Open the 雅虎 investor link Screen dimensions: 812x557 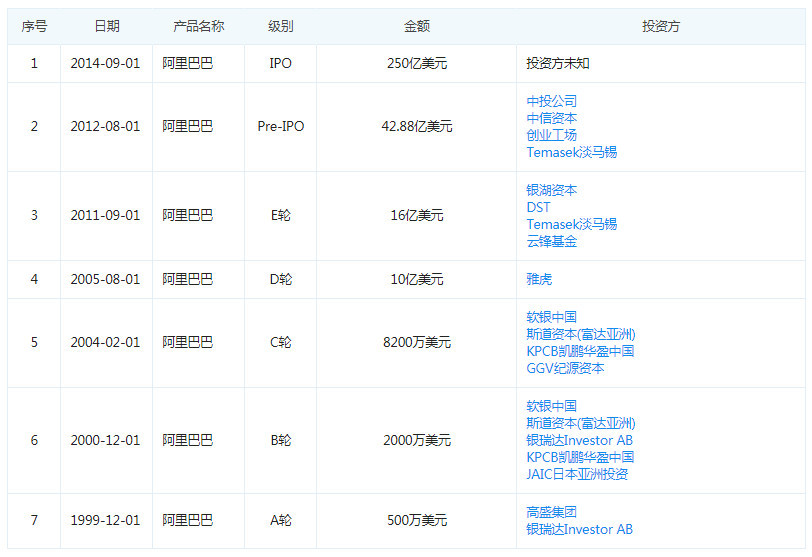click(539, 279)
